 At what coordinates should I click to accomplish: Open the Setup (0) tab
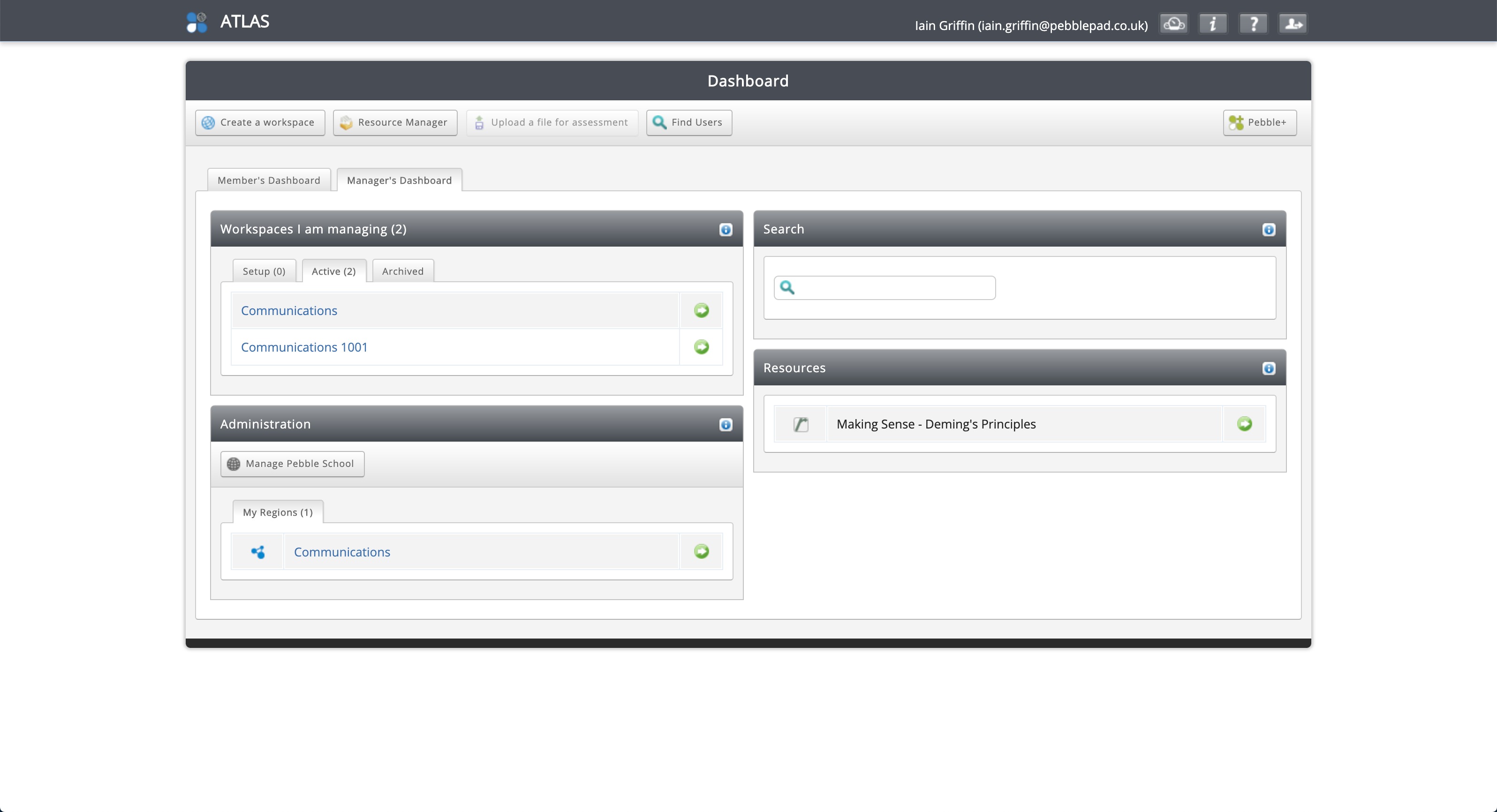tap(264, 271)
